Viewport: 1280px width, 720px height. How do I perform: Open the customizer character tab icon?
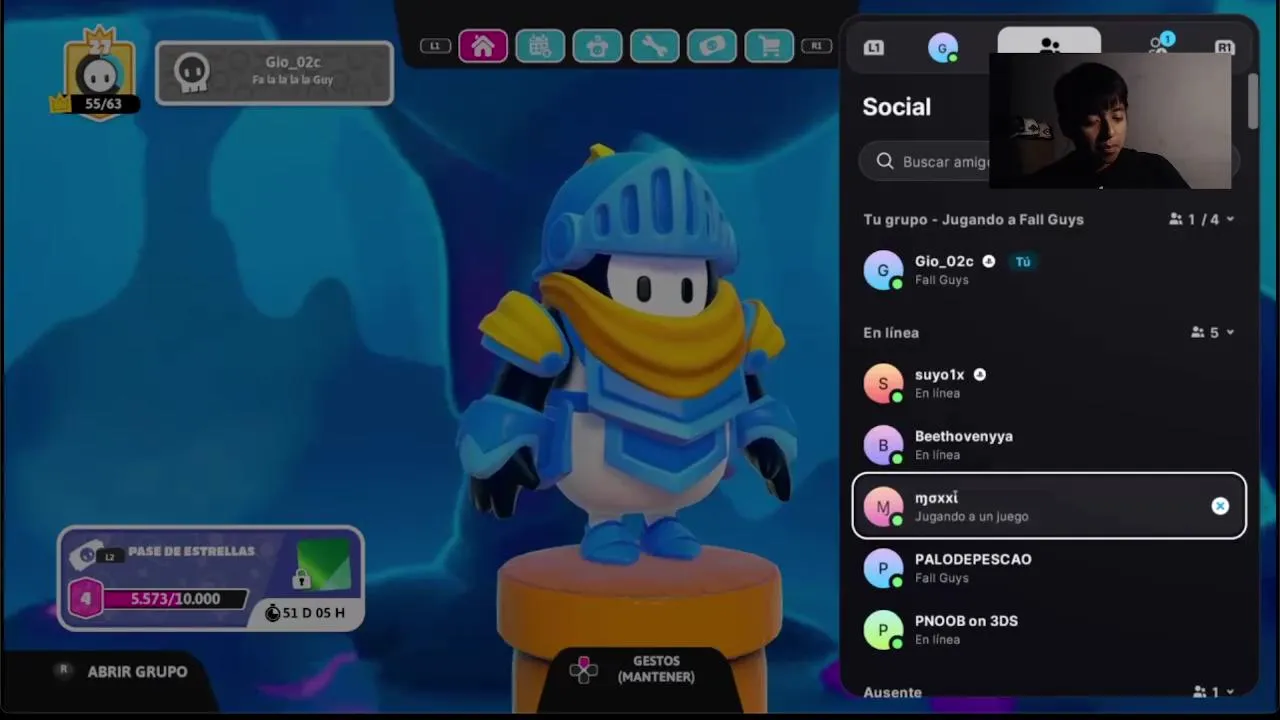pyautogui.click(x=597, y=46)
